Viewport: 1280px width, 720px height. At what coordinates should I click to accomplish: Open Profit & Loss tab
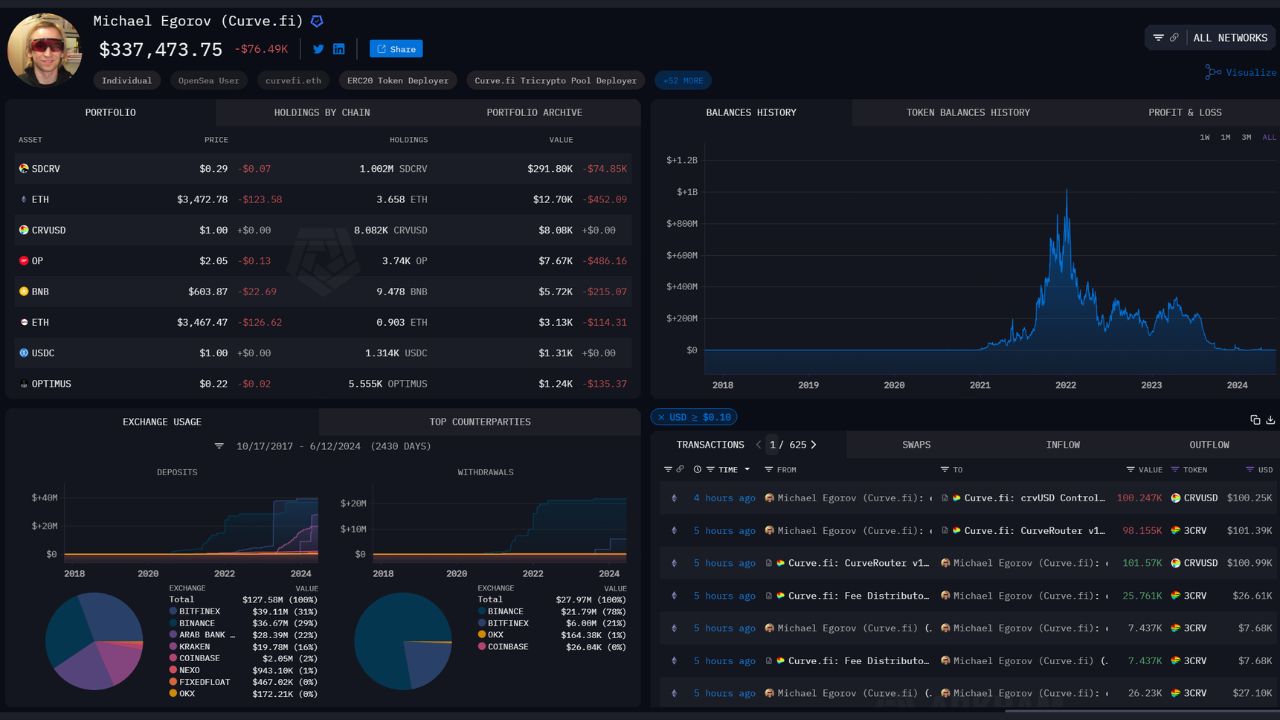(x=1185, y=112)
